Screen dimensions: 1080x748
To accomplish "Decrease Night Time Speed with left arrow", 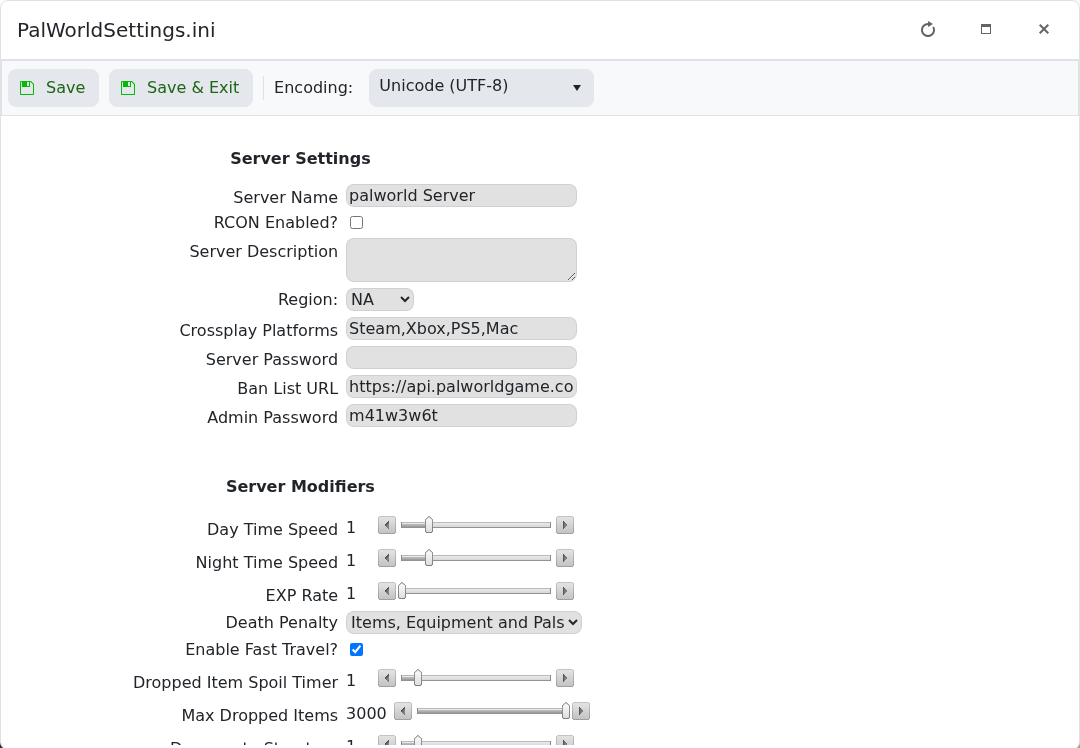I will pos(387,559).
